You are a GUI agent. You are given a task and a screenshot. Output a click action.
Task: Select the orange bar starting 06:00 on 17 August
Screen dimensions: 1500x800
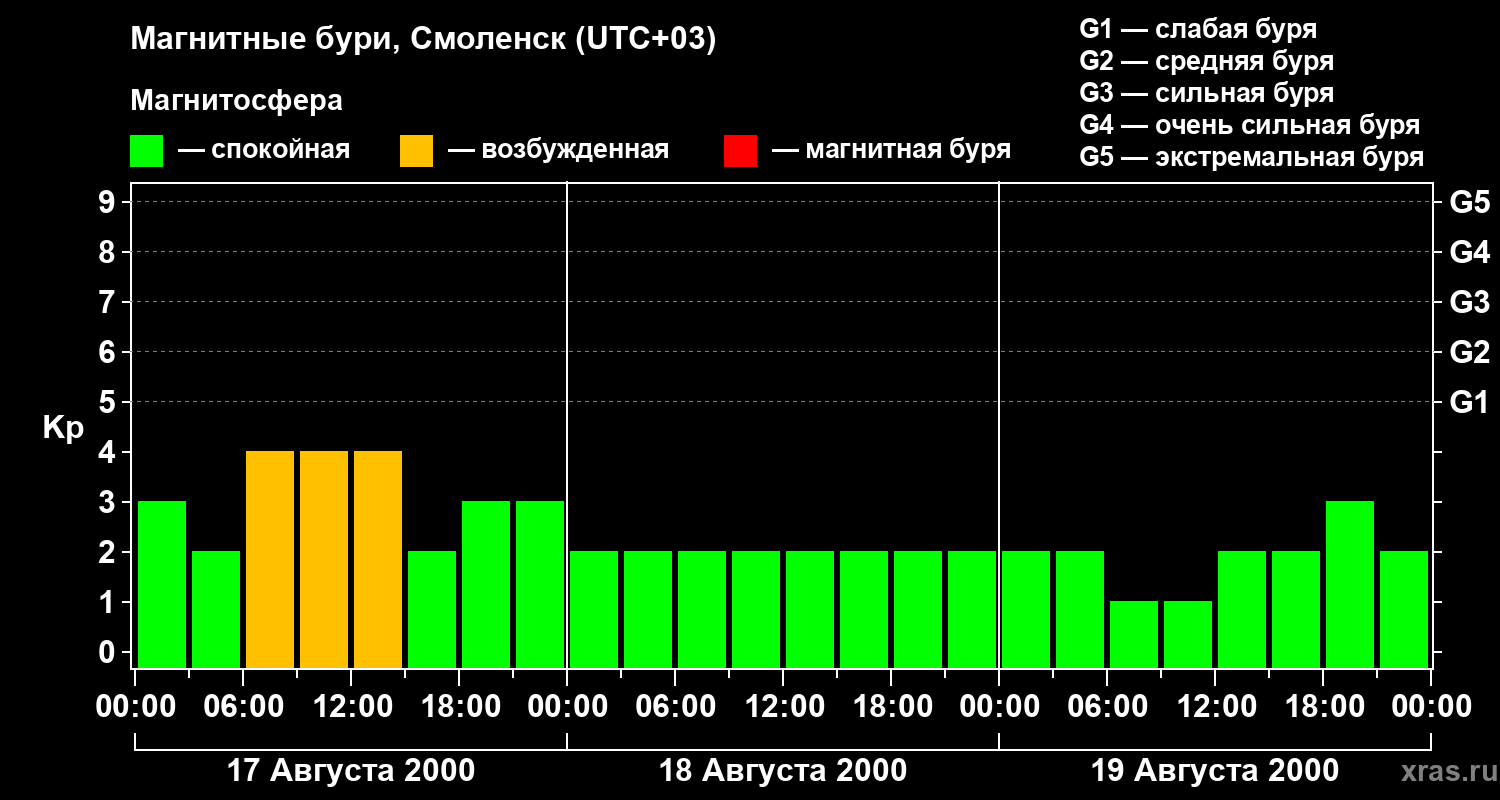[x=270, y=559]
